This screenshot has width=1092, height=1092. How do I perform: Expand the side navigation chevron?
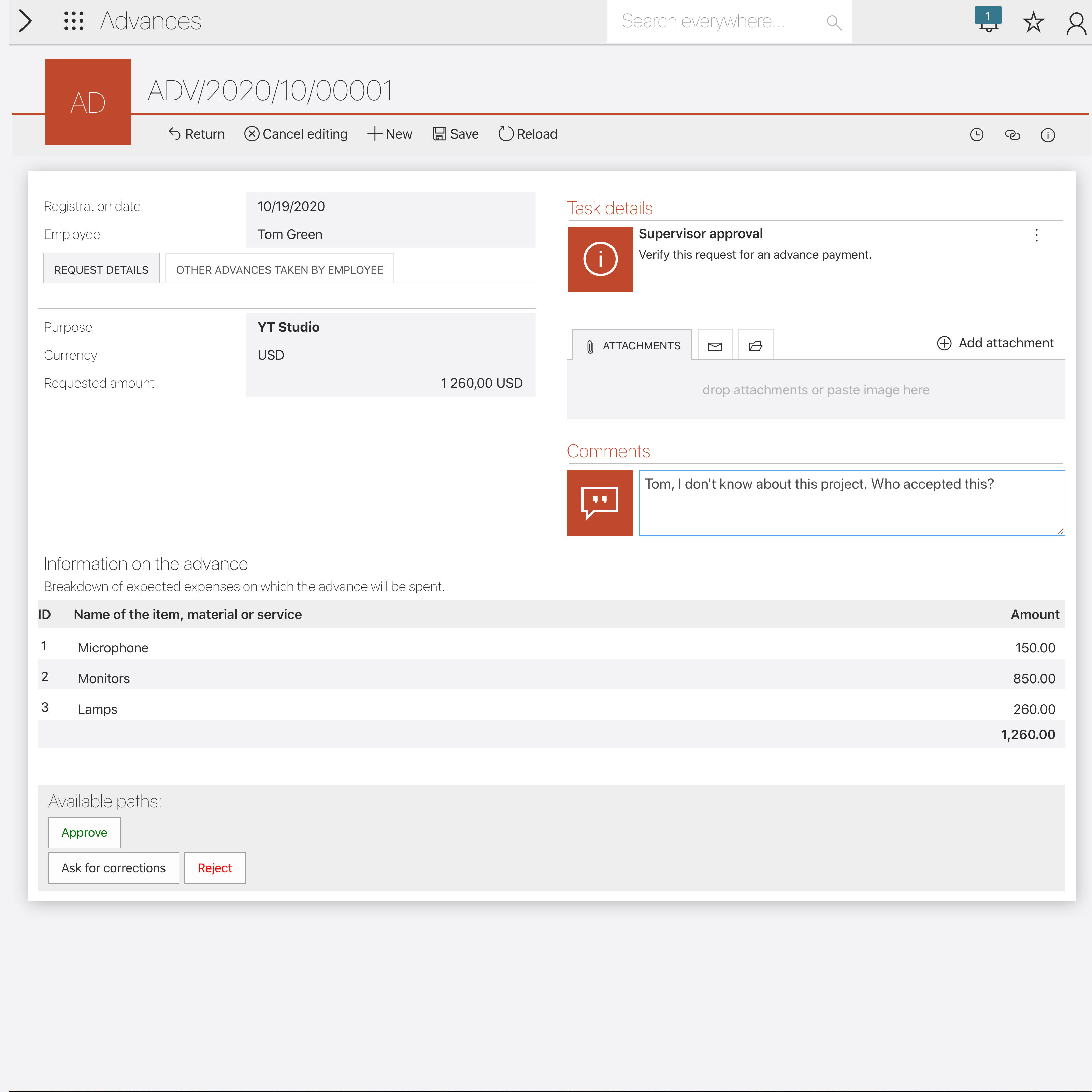click(26, 21)
